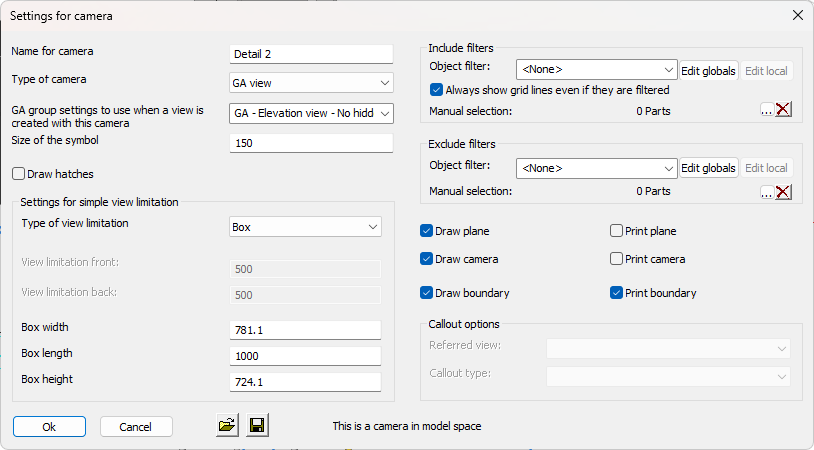
Task: Click the ellipsis button in Exclude filters
Action: [766, 192]
